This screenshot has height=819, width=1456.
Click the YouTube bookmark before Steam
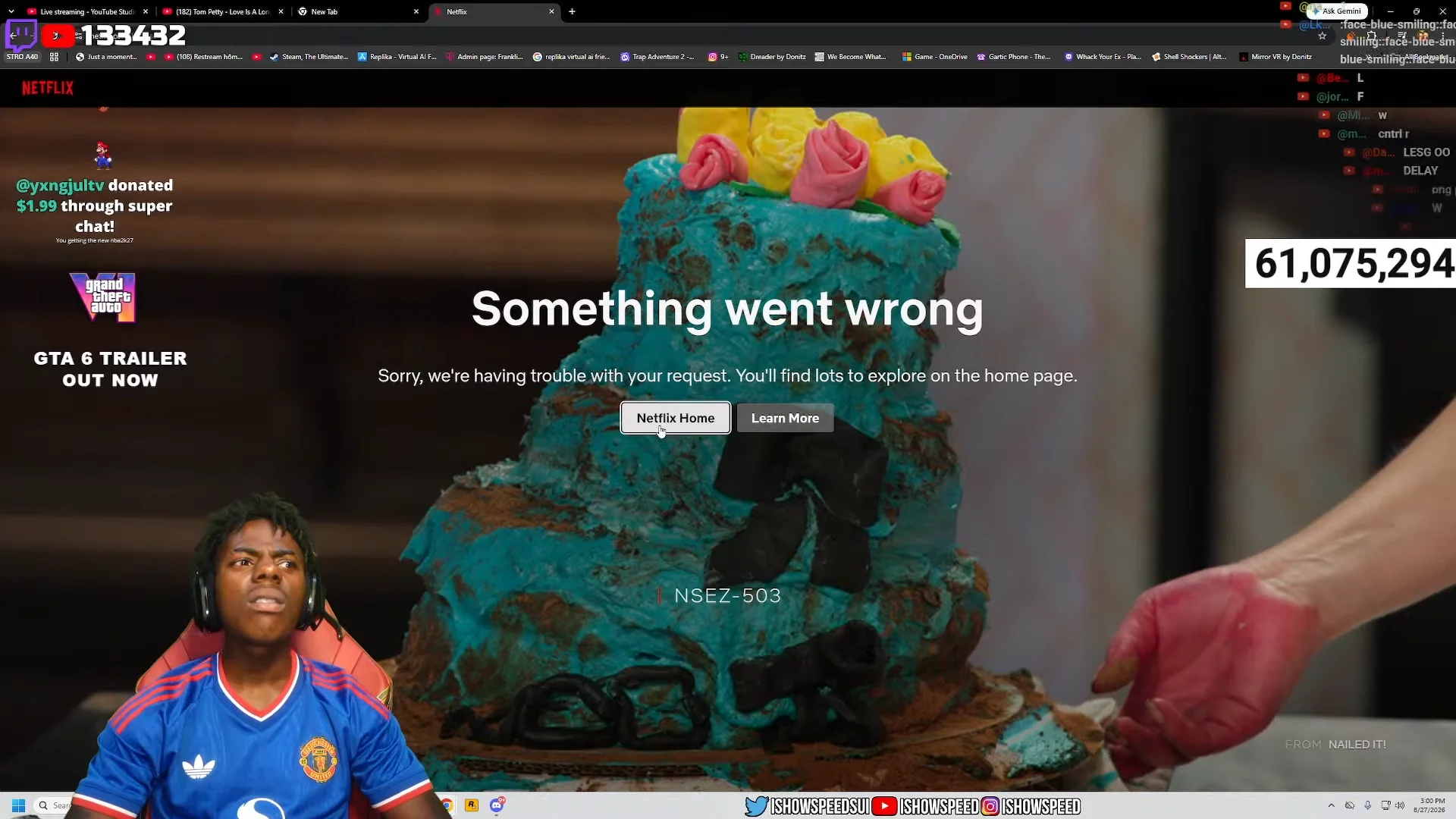click(x=256, y=57)
